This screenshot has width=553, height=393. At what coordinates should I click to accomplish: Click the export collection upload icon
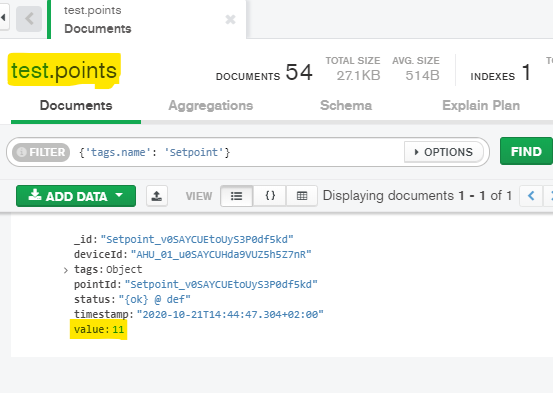[x=157, y=196]
